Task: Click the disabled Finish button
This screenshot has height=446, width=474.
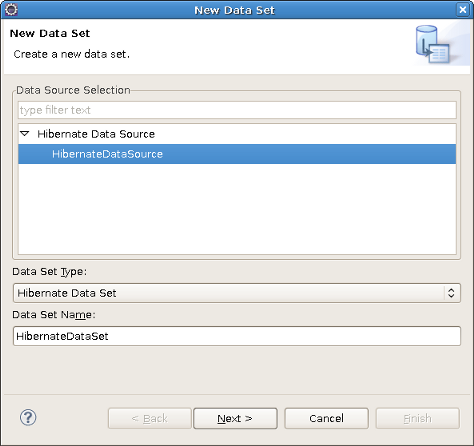Action: 418,418
